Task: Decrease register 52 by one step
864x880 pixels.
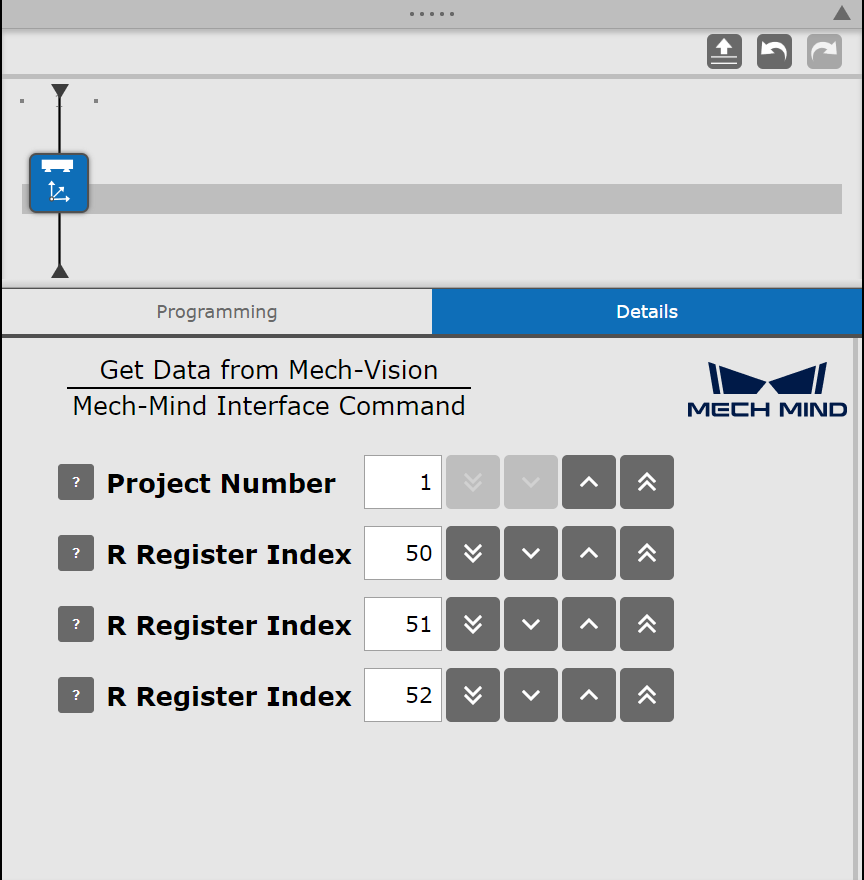Action: pos(531,695)
